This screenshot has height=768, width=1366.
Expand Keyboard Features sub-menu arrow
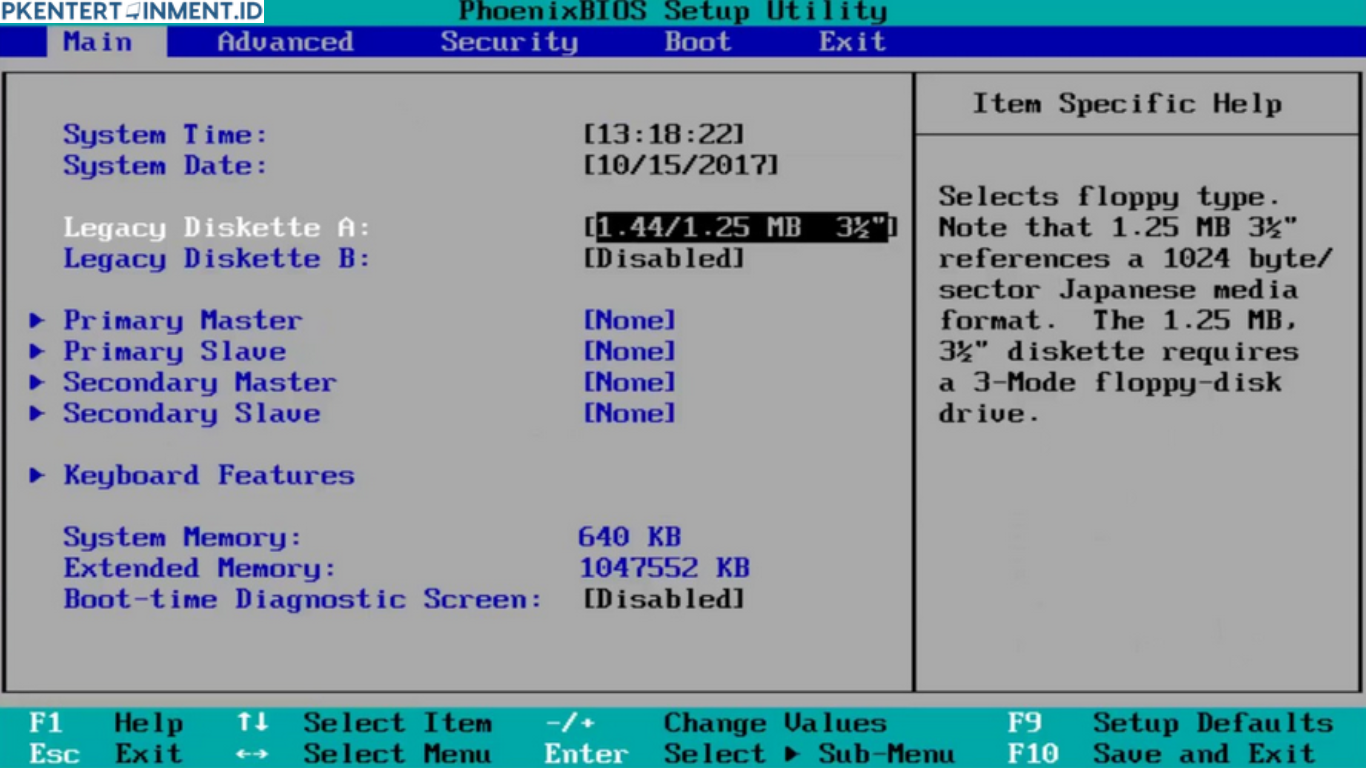[37, 476]
